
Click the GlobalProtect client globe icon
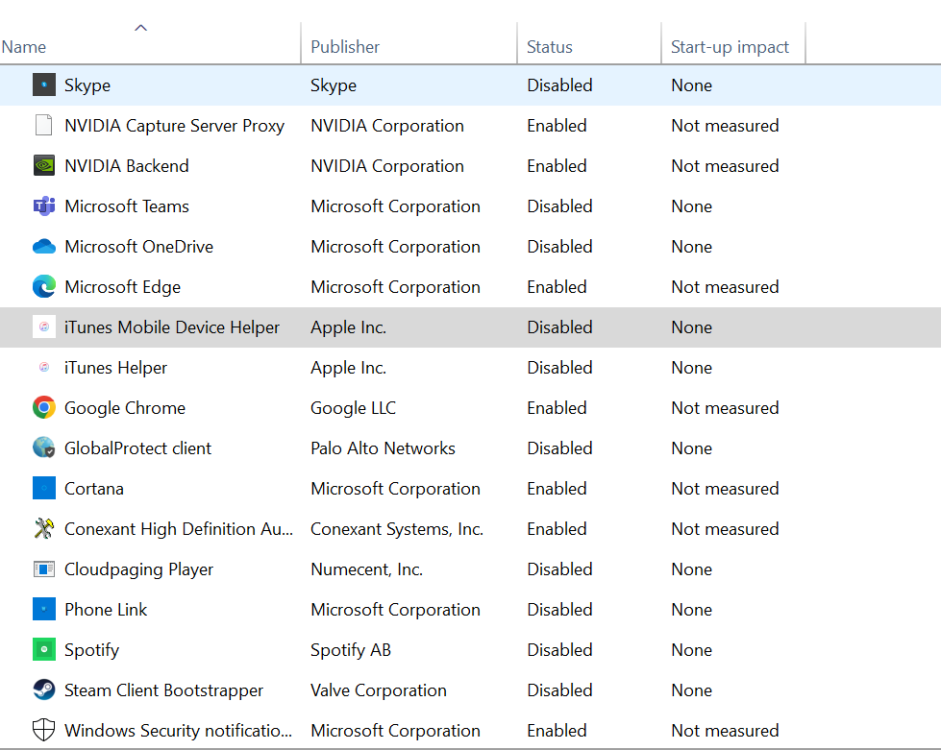(x=44, y=448)
